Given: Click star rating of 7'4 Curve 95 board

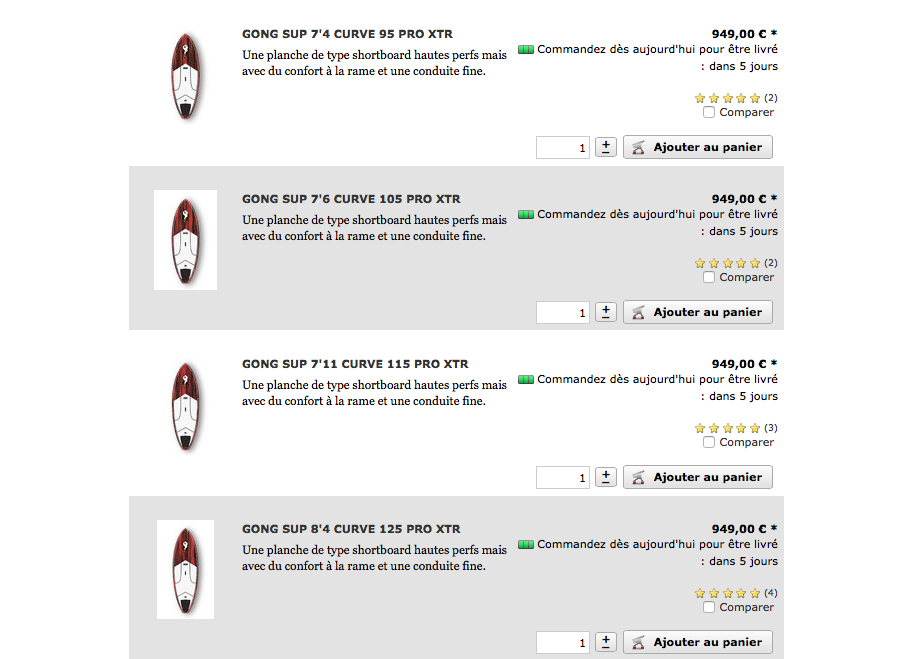Looking at the screenshot, I should [728, 98].
